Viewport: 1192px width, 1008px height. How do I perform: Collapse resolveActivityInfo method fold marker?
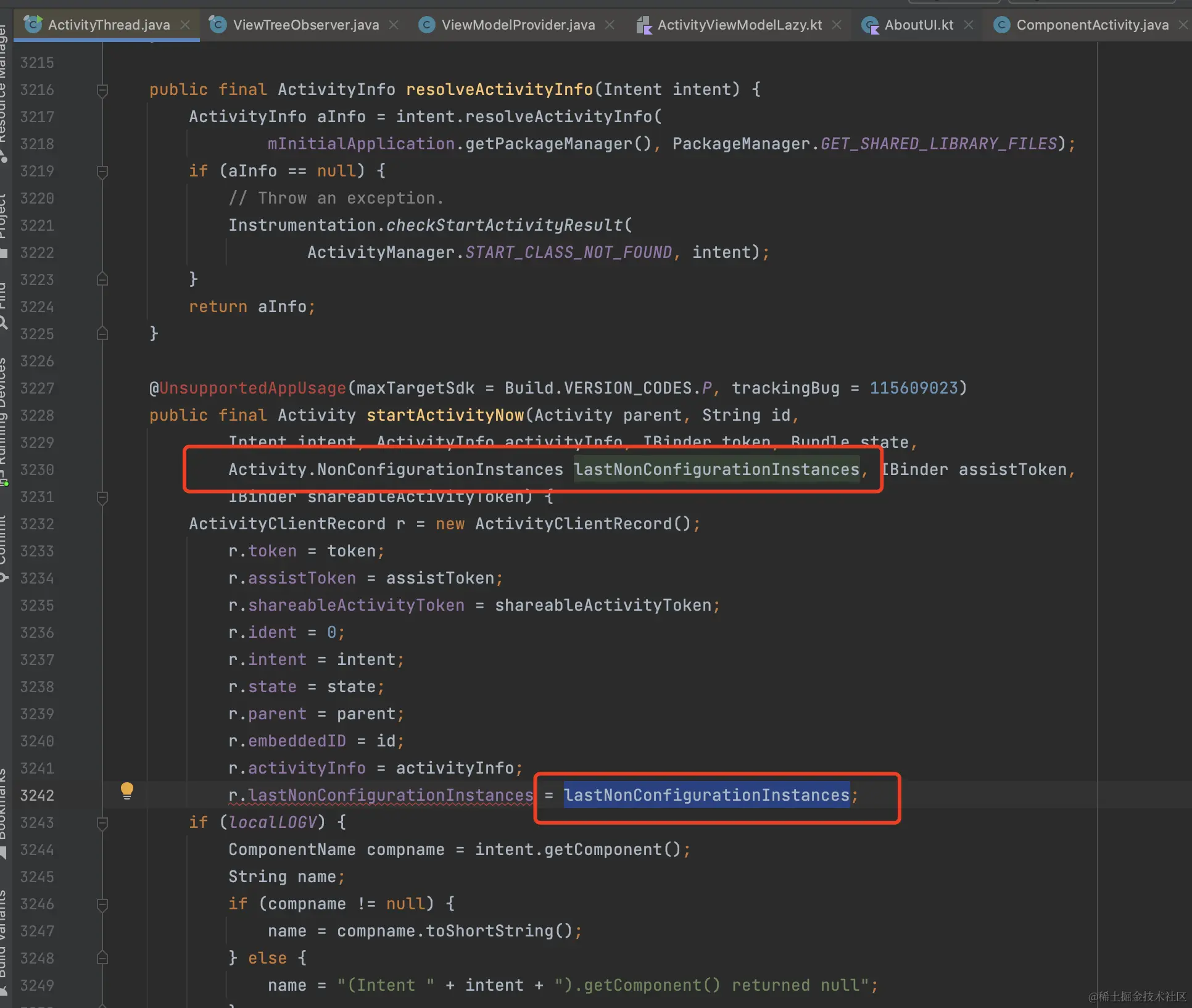(x=102, y=90)
